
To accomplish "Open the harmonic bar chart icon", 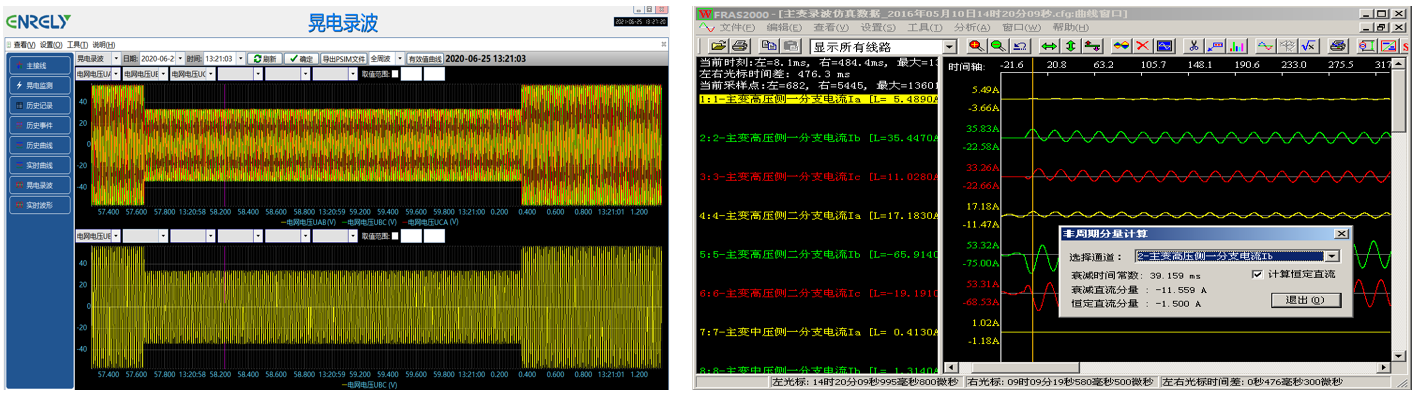I will pyautogui.click(x=1237, y=45).
